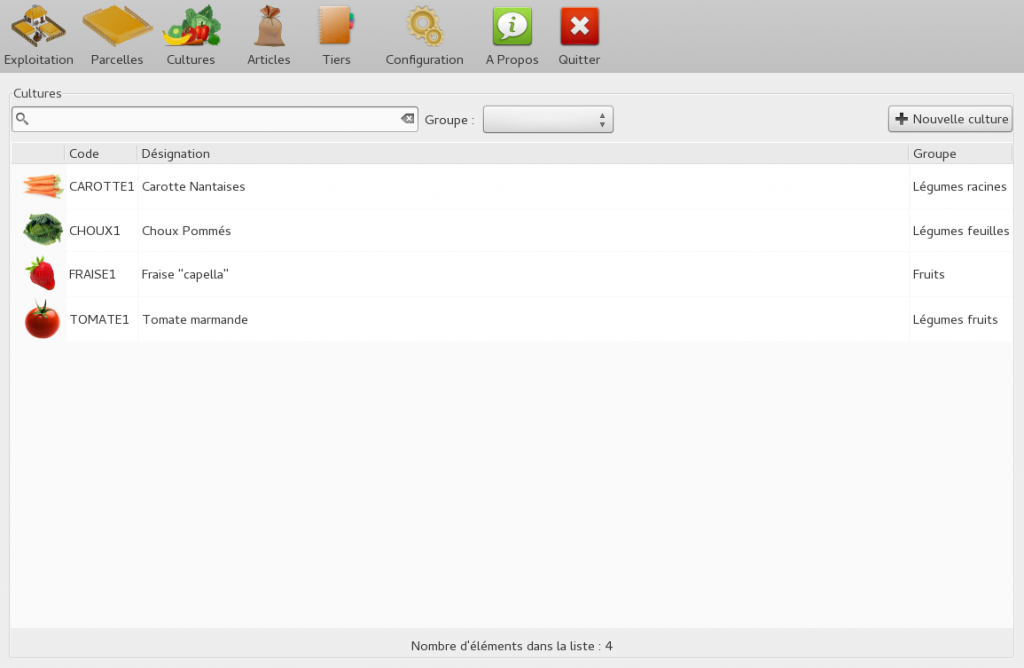Select the CAROTTE1 code cell

102,186
